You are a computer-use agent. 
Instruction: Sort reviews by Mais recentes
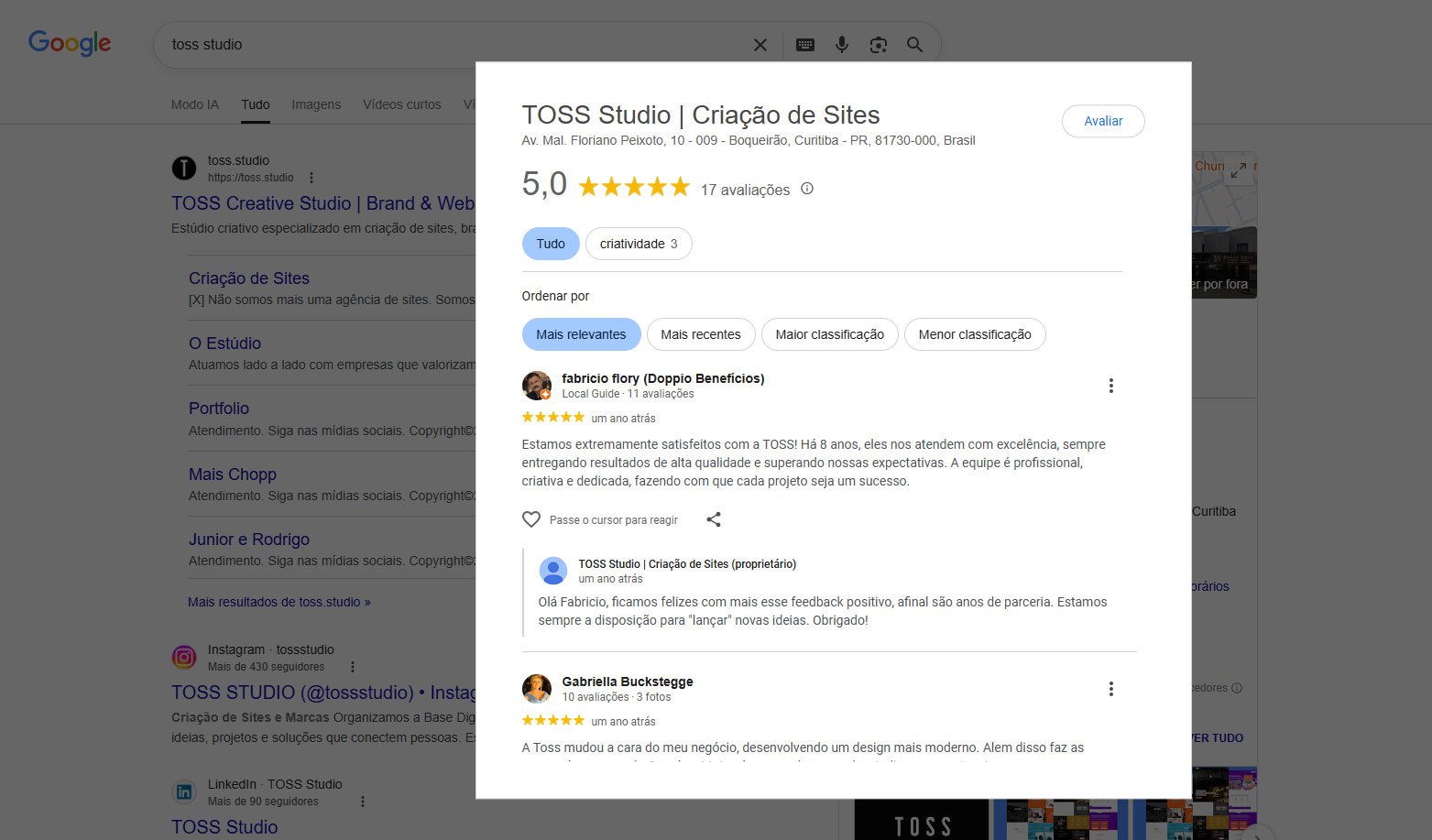[x=701, y=334]
